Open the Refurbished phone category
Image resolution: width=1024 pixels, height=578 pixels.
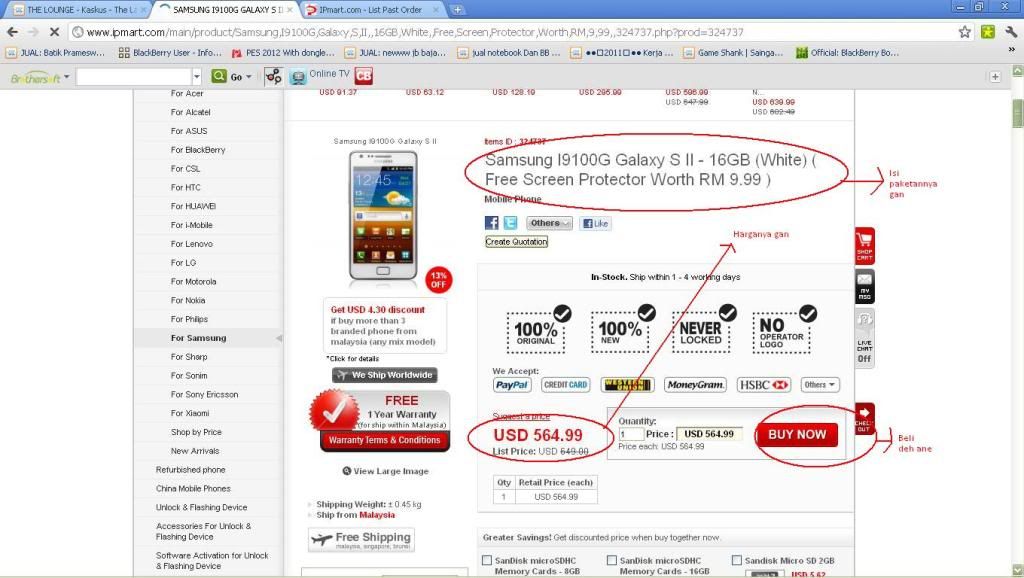coord(191,470)
